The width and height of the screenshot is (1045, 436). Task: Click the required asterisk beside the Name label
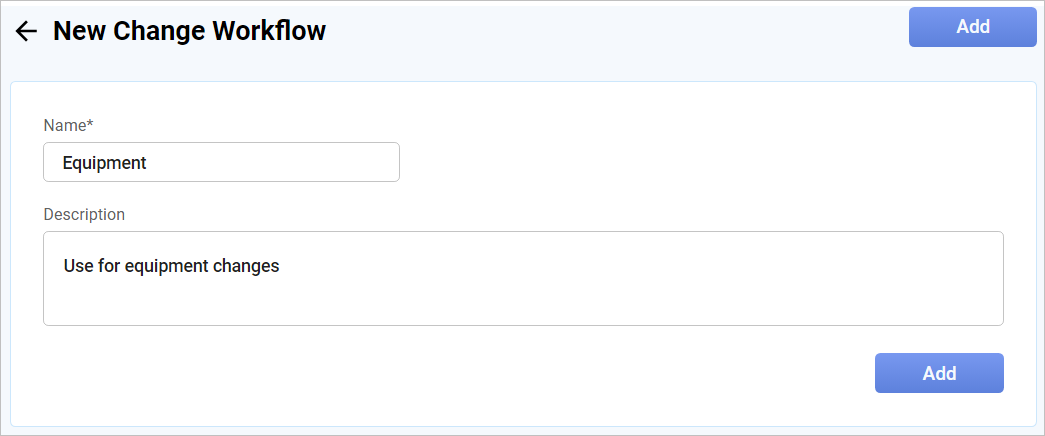coord(90,124)
